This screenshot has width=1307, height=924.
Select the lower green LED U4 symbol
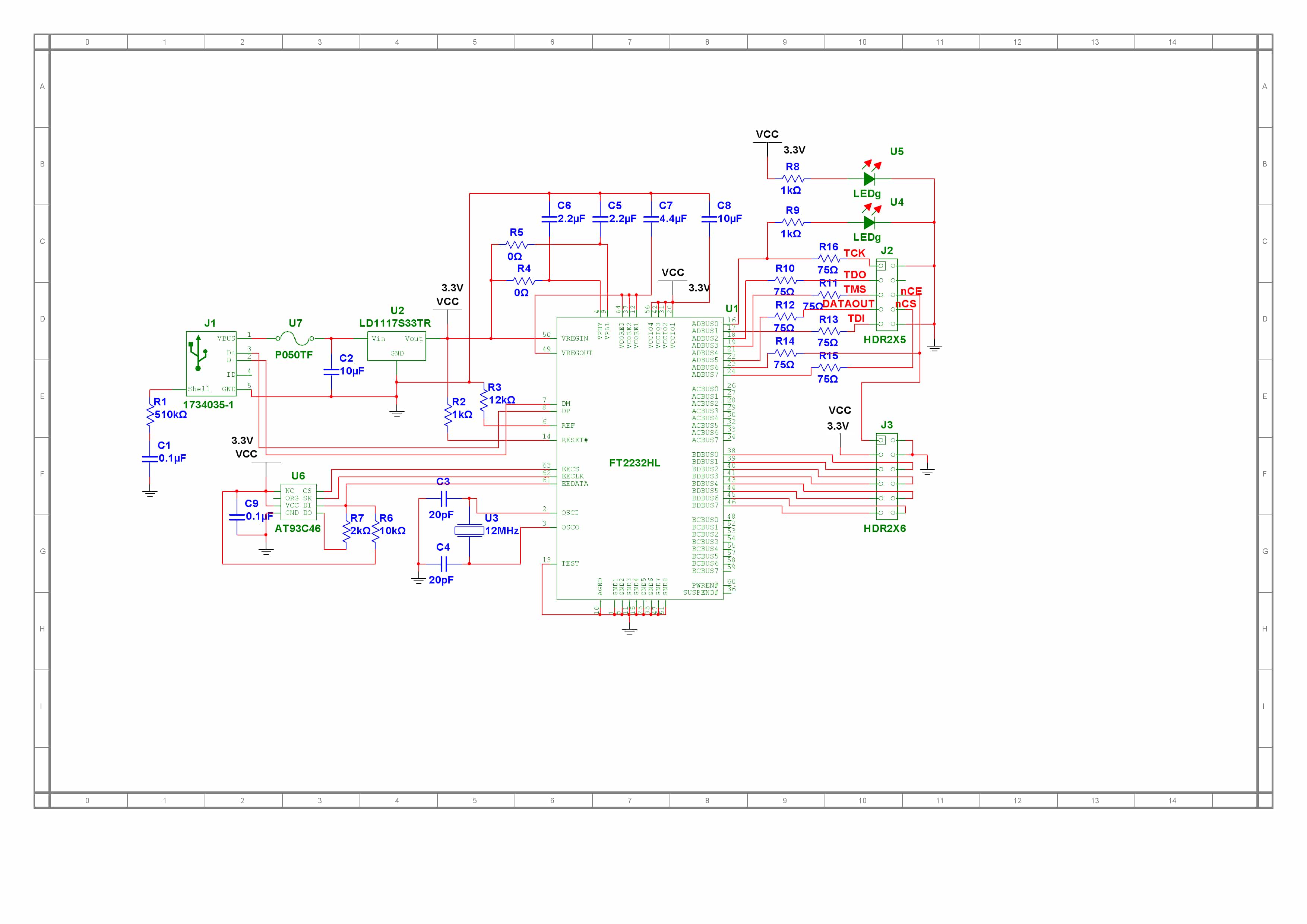point(869,222)
